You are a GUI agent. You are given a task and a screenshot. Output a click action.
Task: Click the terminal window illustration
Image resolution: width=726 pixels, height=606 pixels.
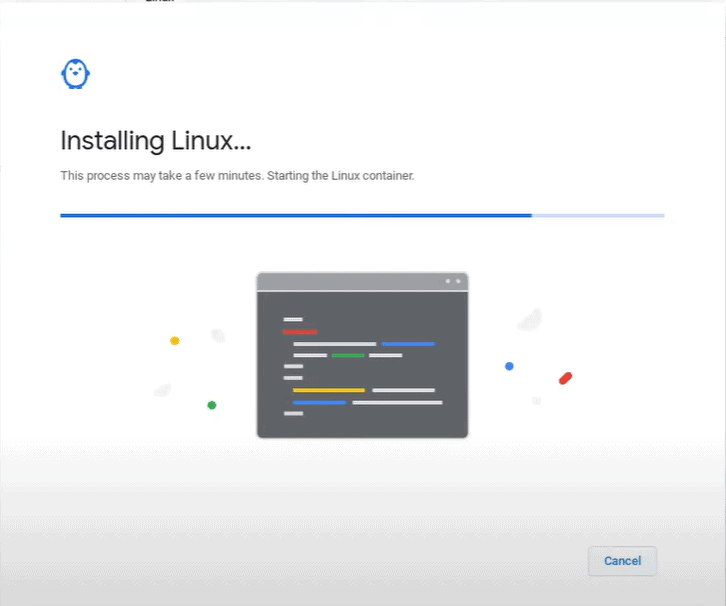362,355
